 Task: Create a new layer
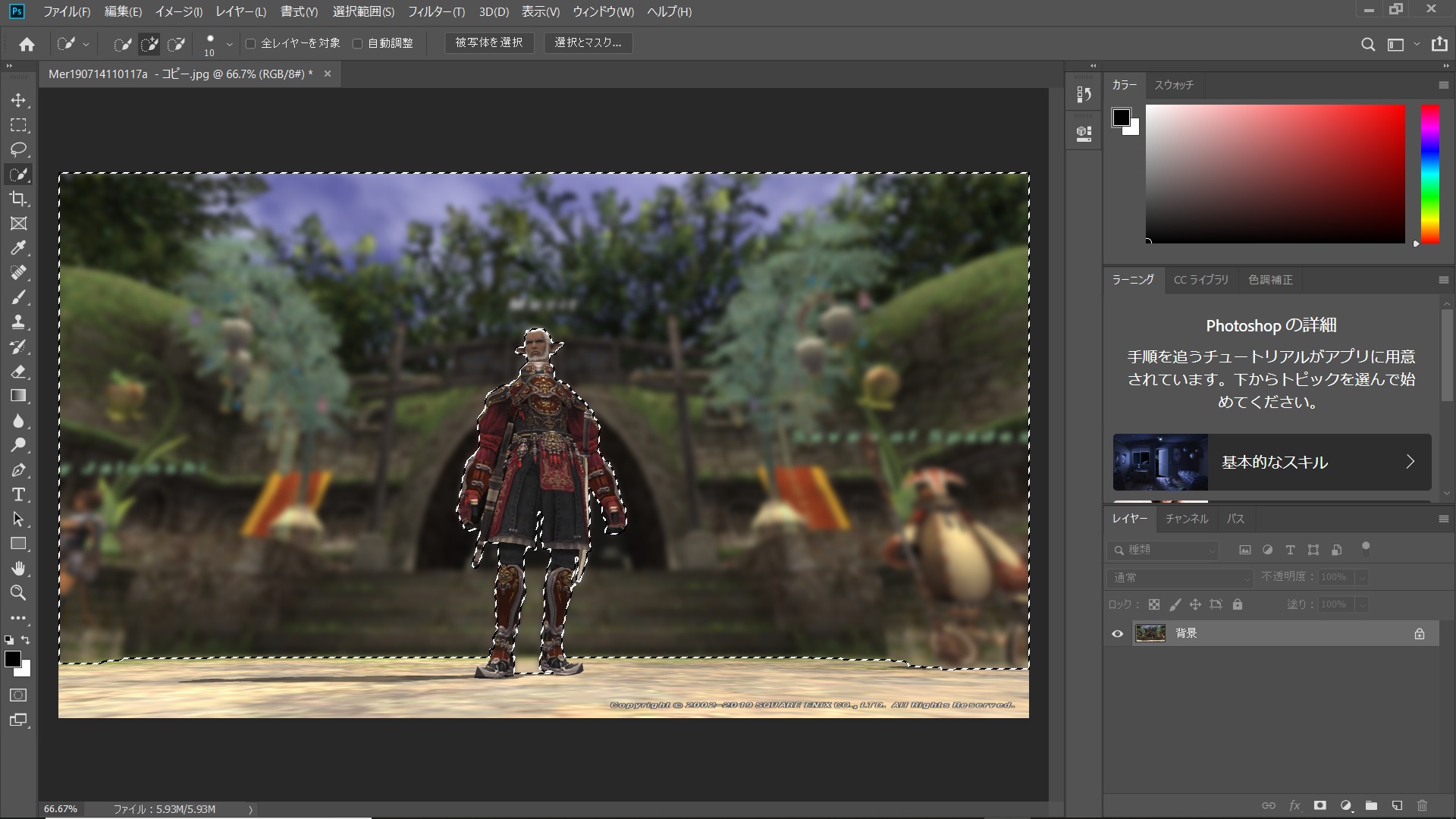pyautogui.click(x=1397, y=805)
